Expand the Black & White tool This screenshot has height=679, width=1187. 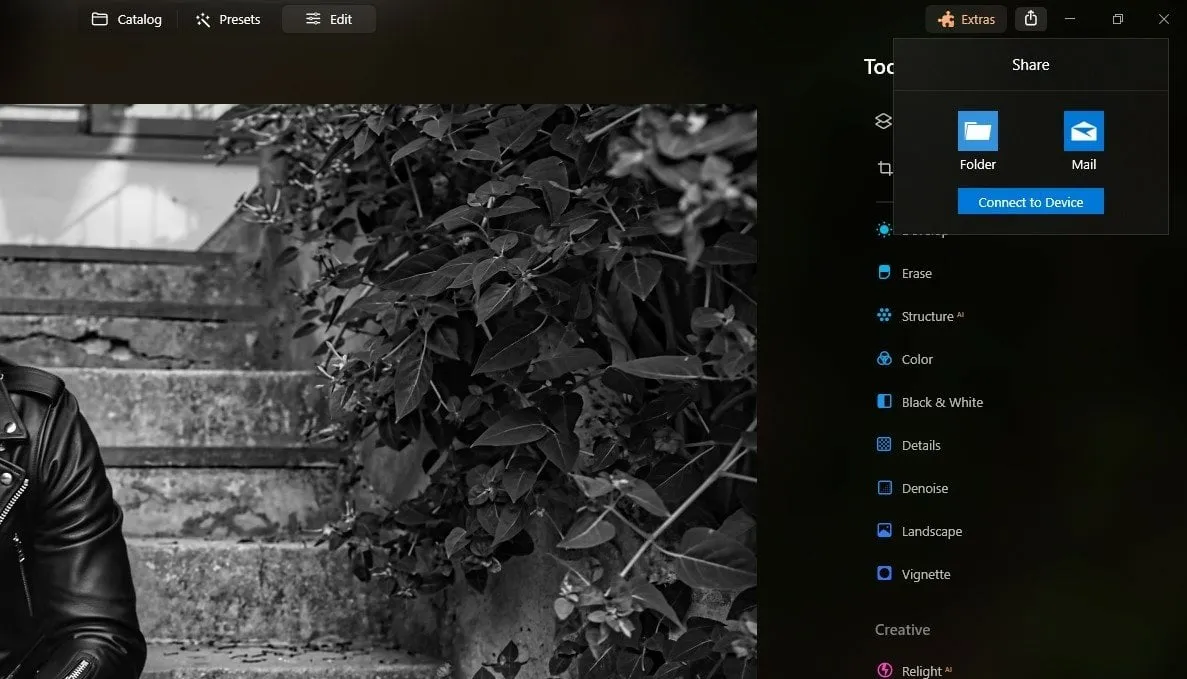coord(941,402)
